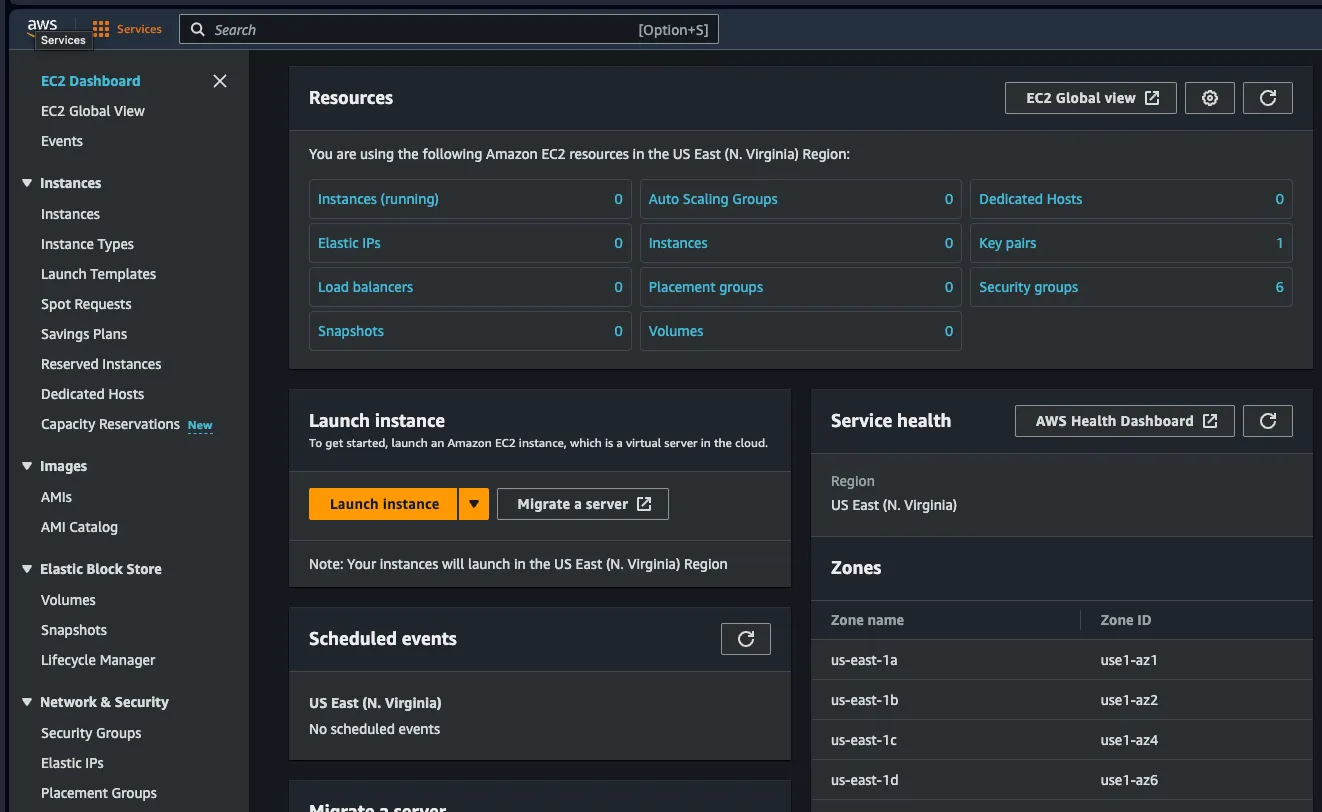1322x812 pixels.
Task: Click the search magnifier icon
Action: click(198, 30)
